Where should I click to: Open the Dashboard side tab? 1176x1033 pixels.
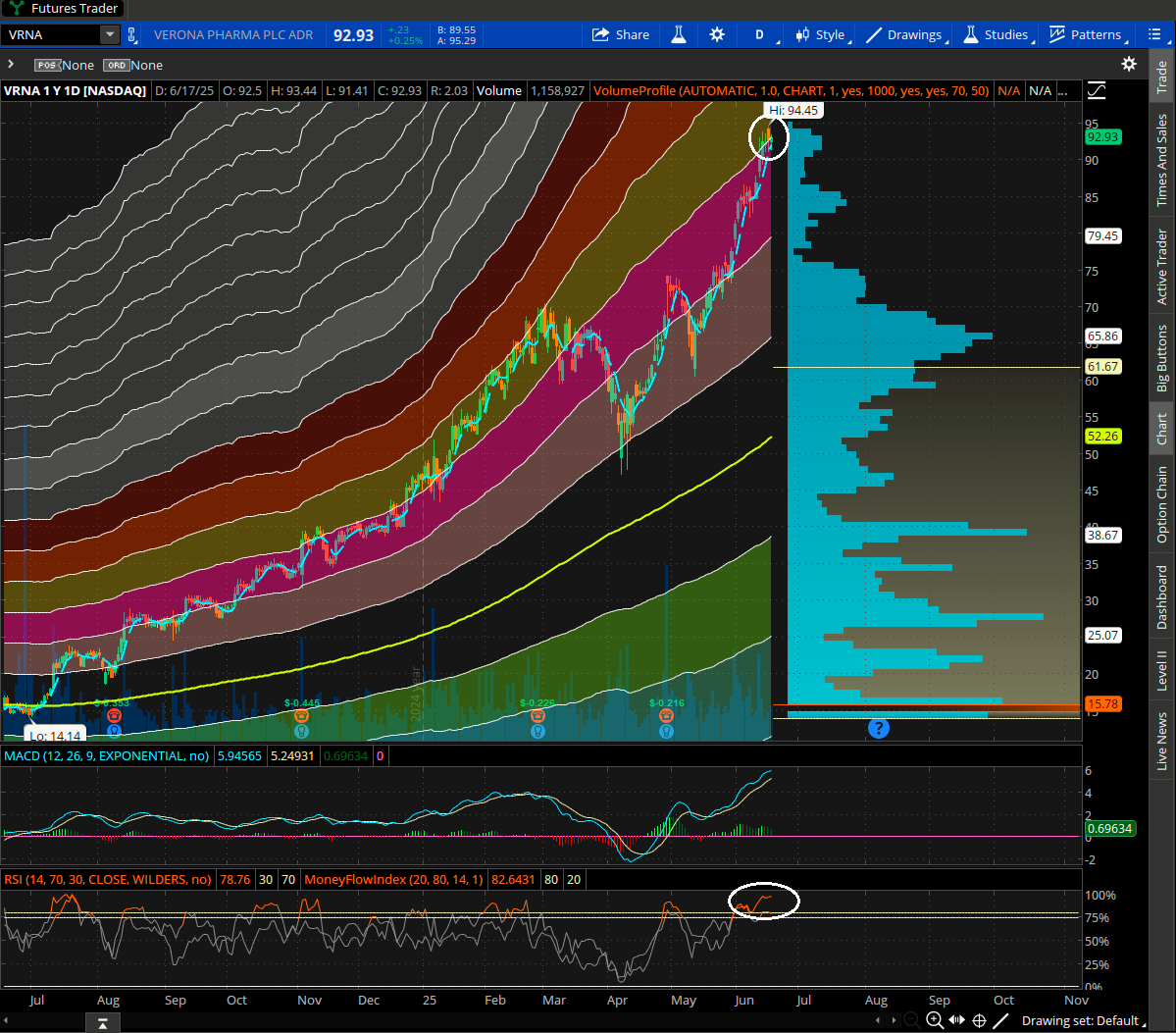[1161, 597]
